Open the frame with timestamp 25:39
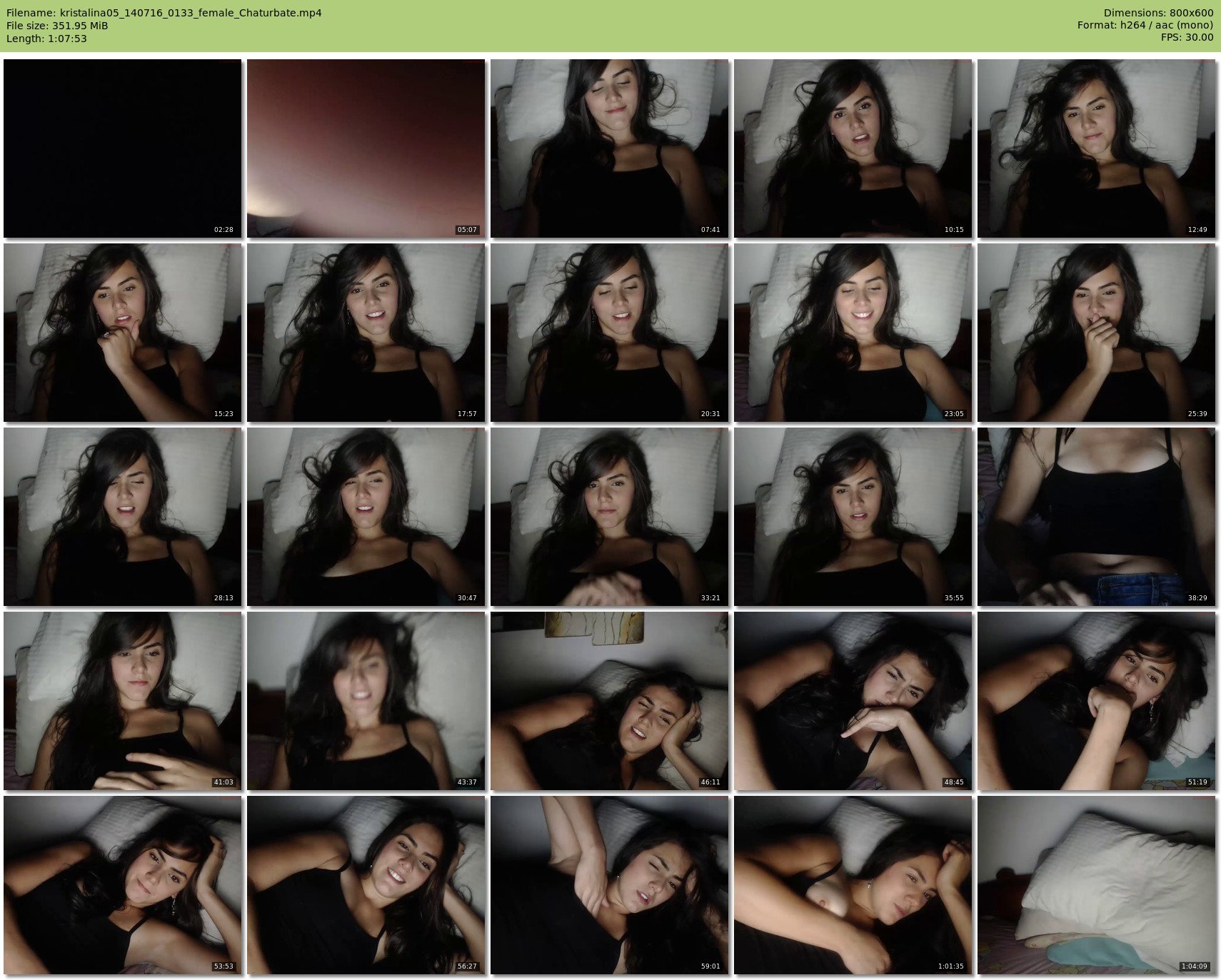This screenshot has width=1221, height=980. (x=1097, y=333)
